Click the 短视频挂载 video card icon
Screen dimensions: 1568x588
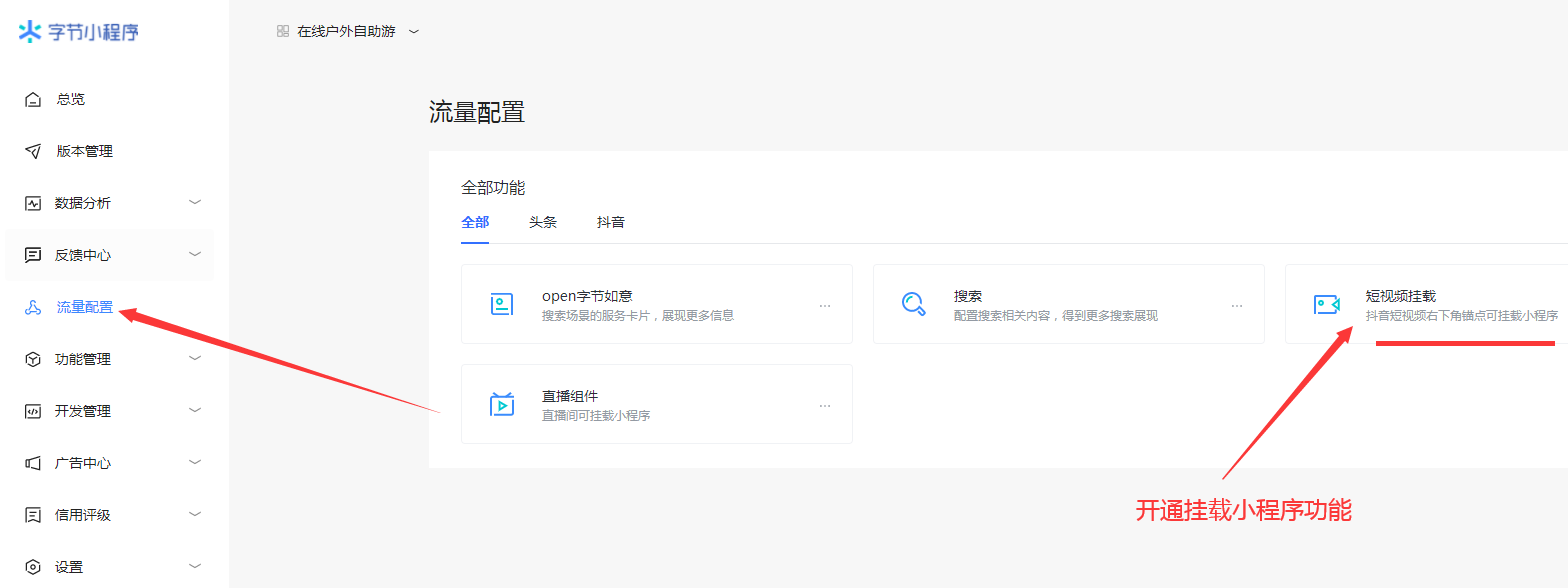click(1326, 305)
